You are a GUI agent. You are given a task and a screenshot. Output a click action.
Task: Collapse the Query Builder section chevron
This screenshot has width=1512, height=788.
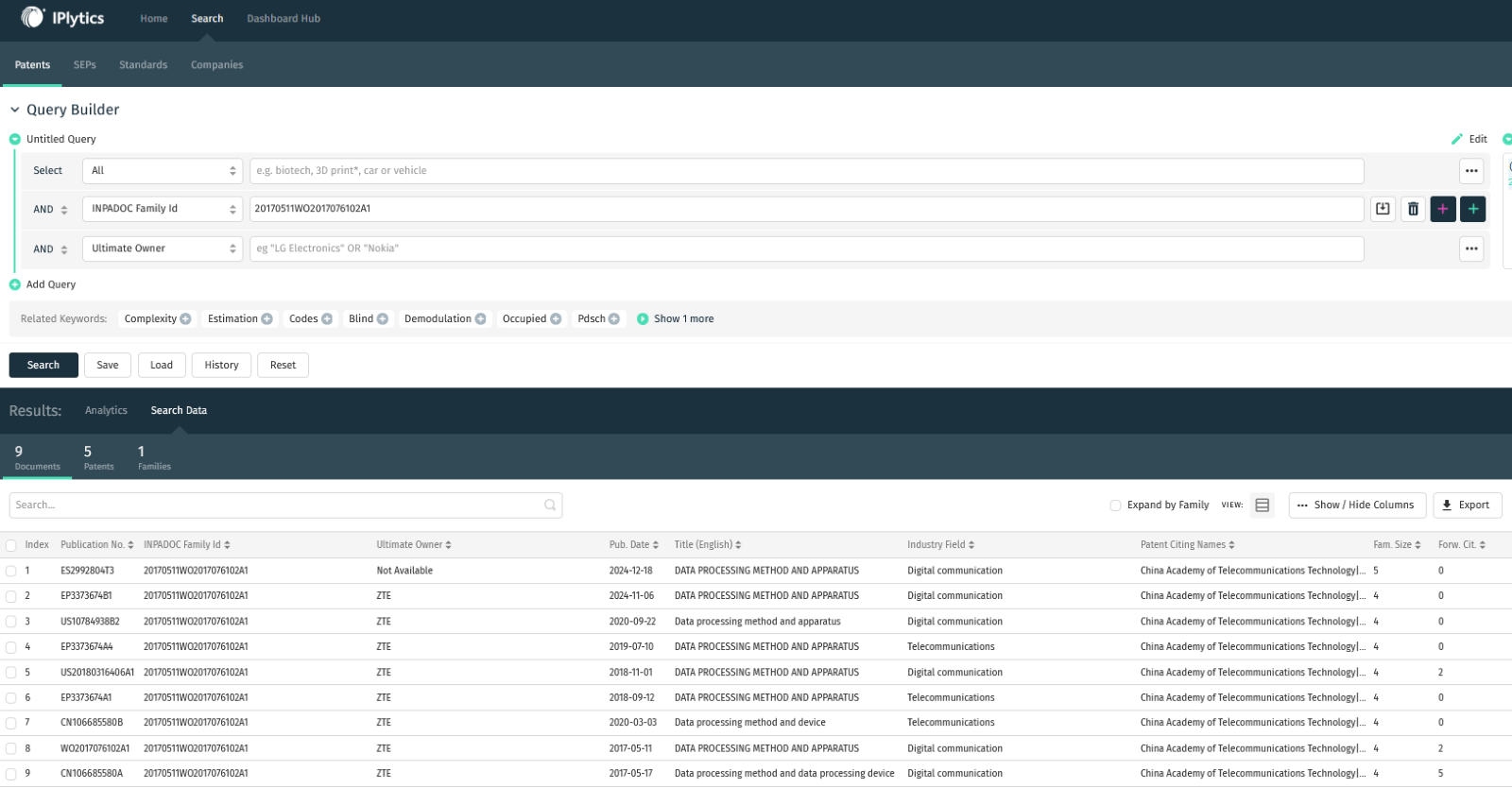tap(15, 110)
